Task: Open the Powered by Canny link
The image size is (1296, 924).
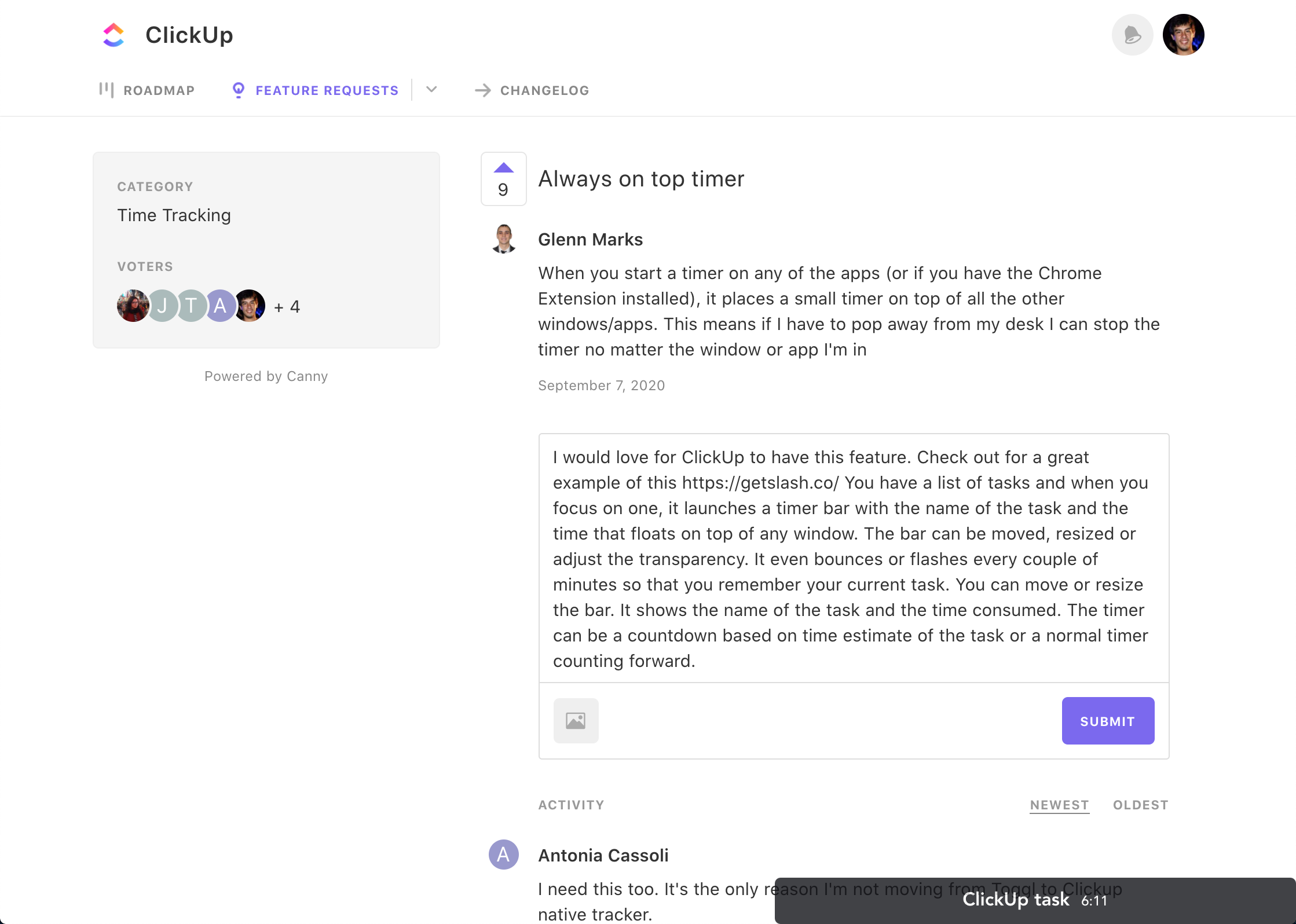Action: pyautogui.click(x=266, y=376)
